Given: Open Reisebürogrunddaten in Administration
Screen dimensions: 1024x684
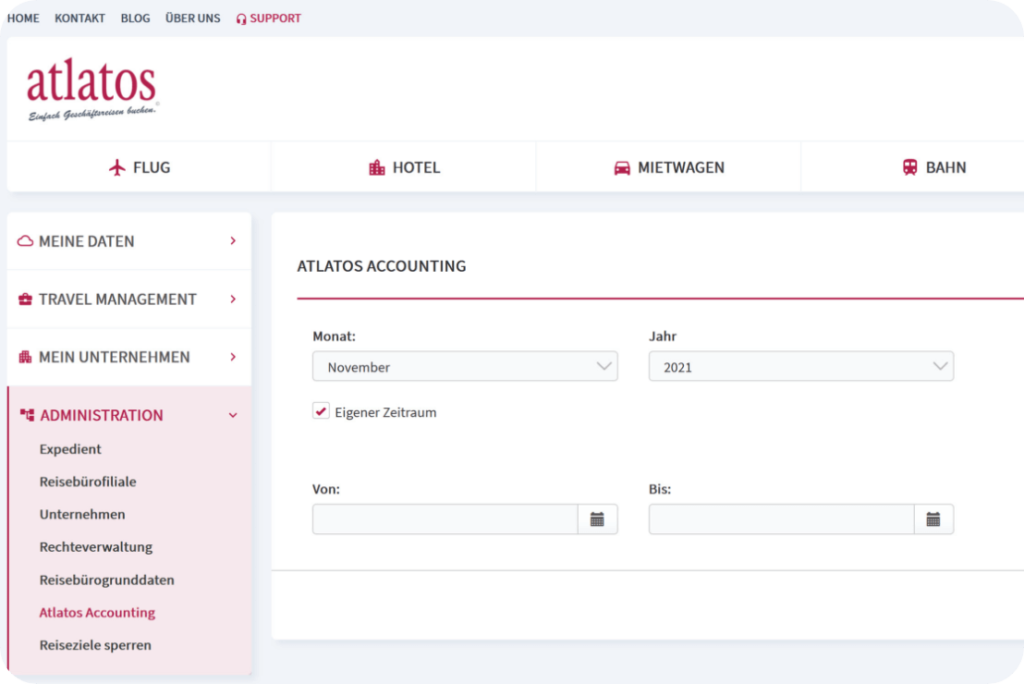Looking at the screenshot, I should (107, 580).
